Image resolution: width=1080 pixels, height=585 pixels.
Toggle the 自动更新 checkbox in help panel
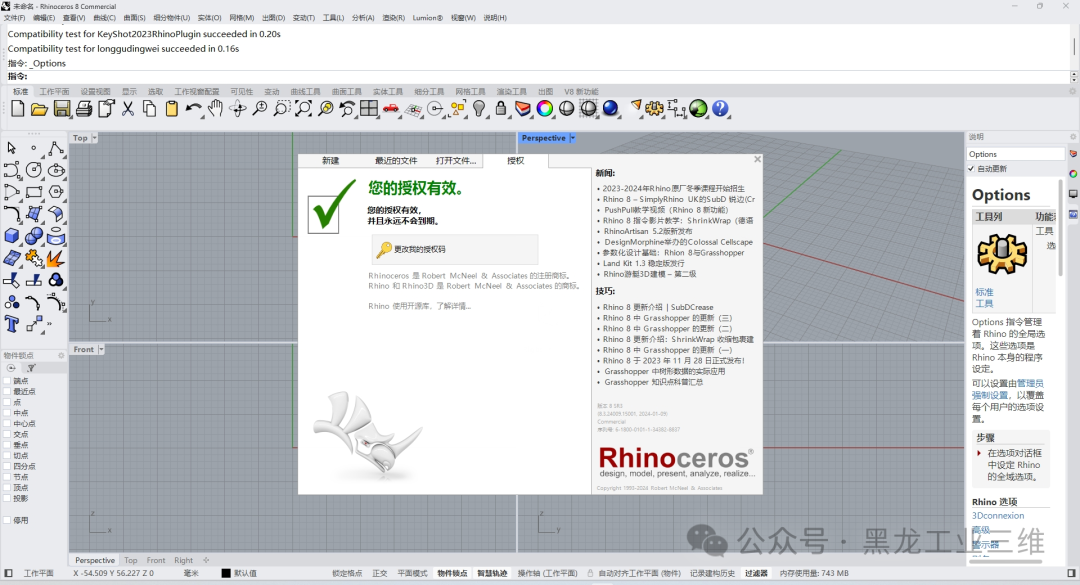(x=972, y=169)
